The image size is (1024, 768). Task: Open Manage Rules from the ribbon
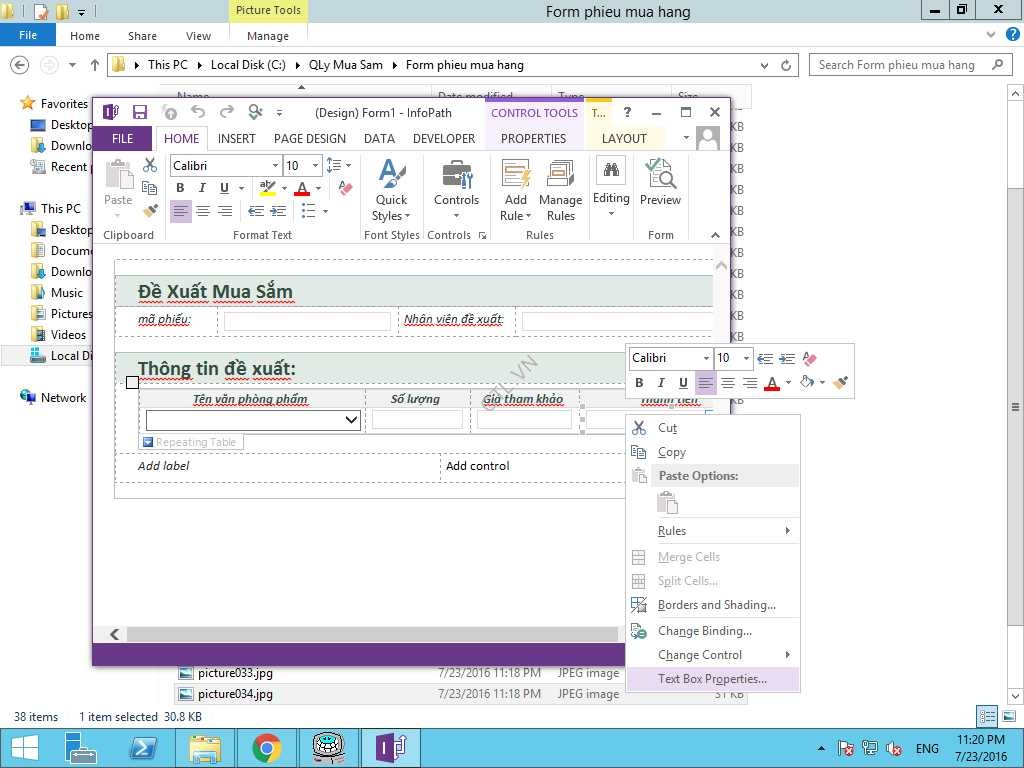pyautogui.click(x=560, y=191)
